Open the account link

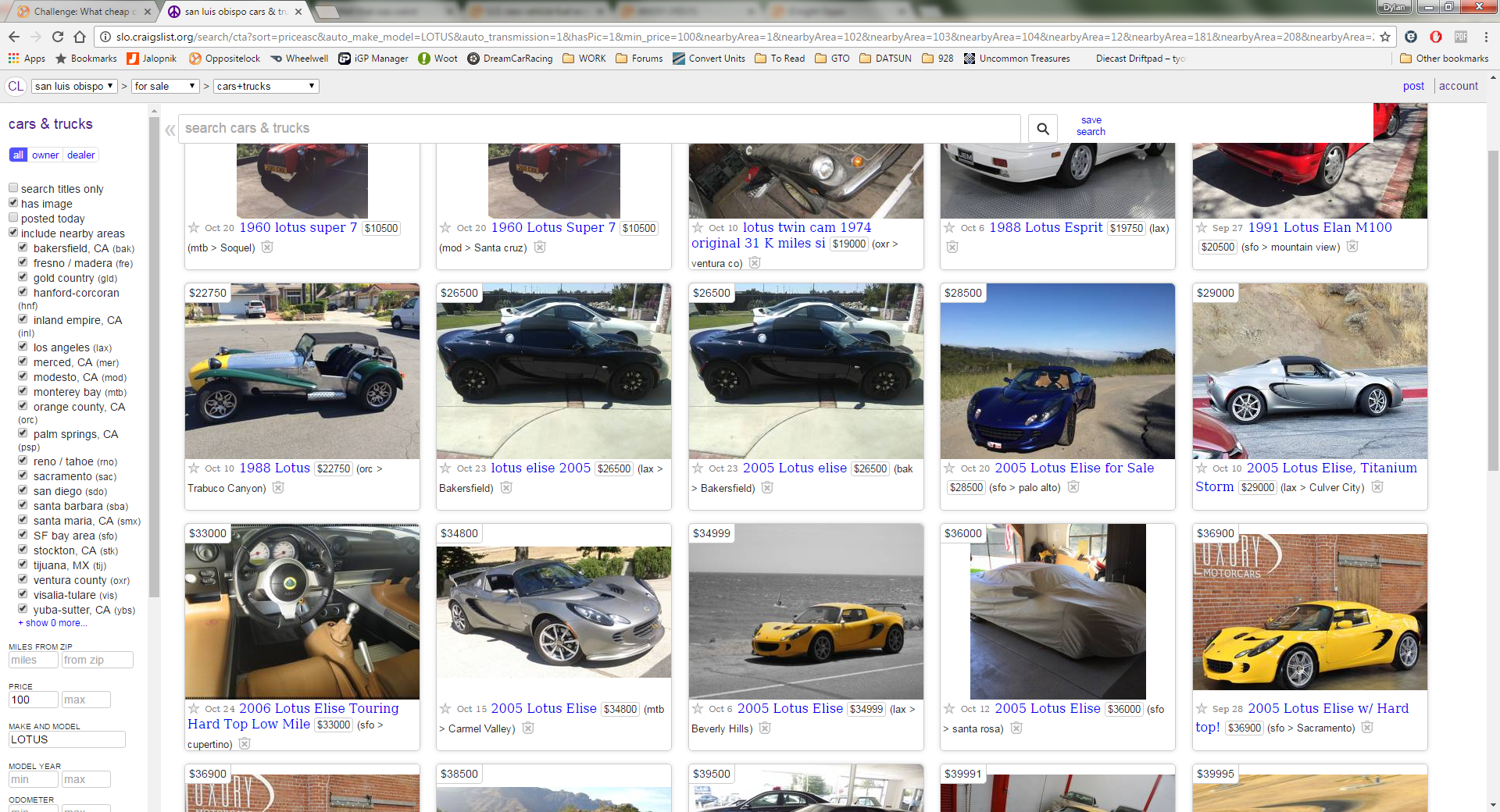point(1459,86)
